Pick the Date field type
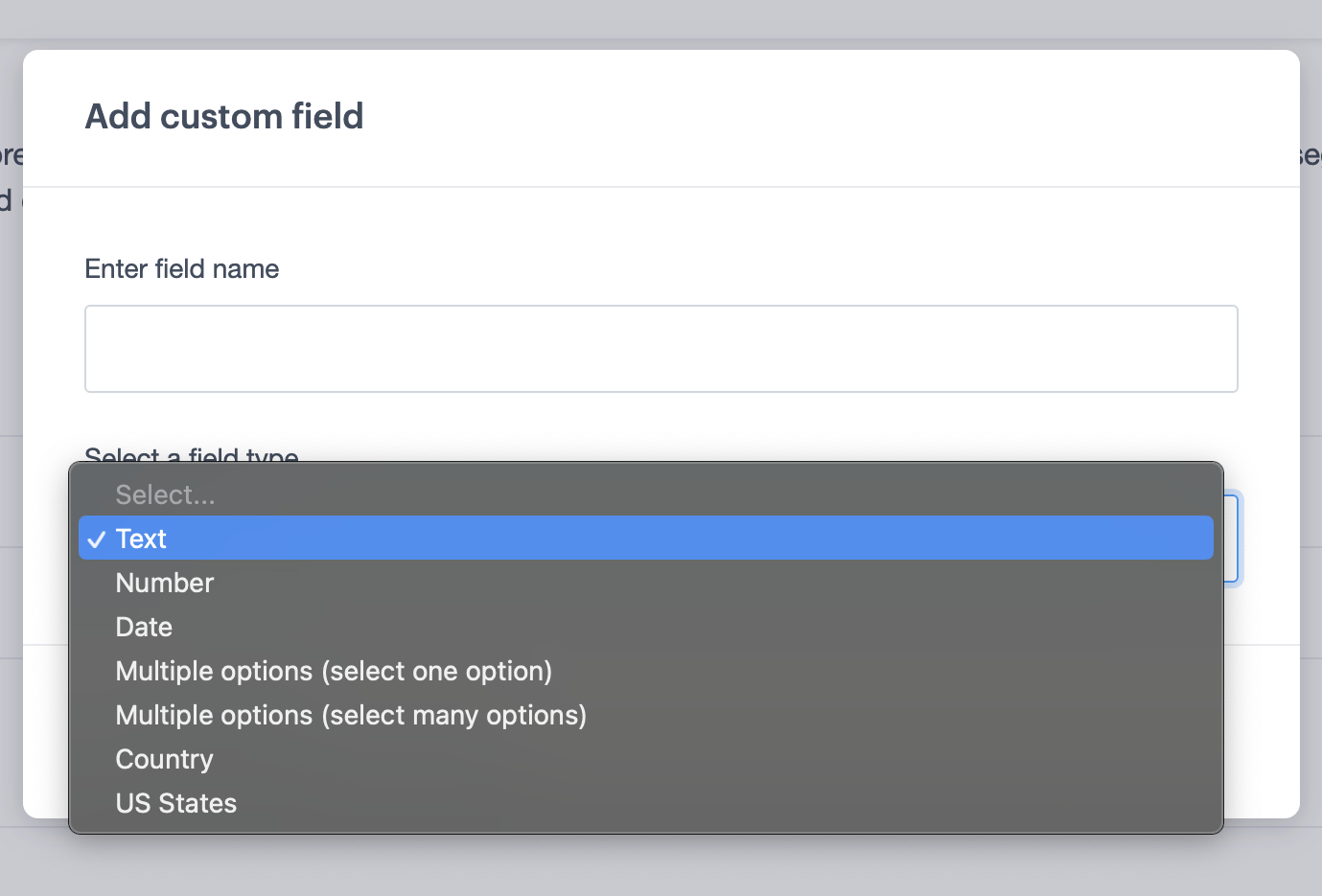The image size is (1322, 896). click(144, 627)
